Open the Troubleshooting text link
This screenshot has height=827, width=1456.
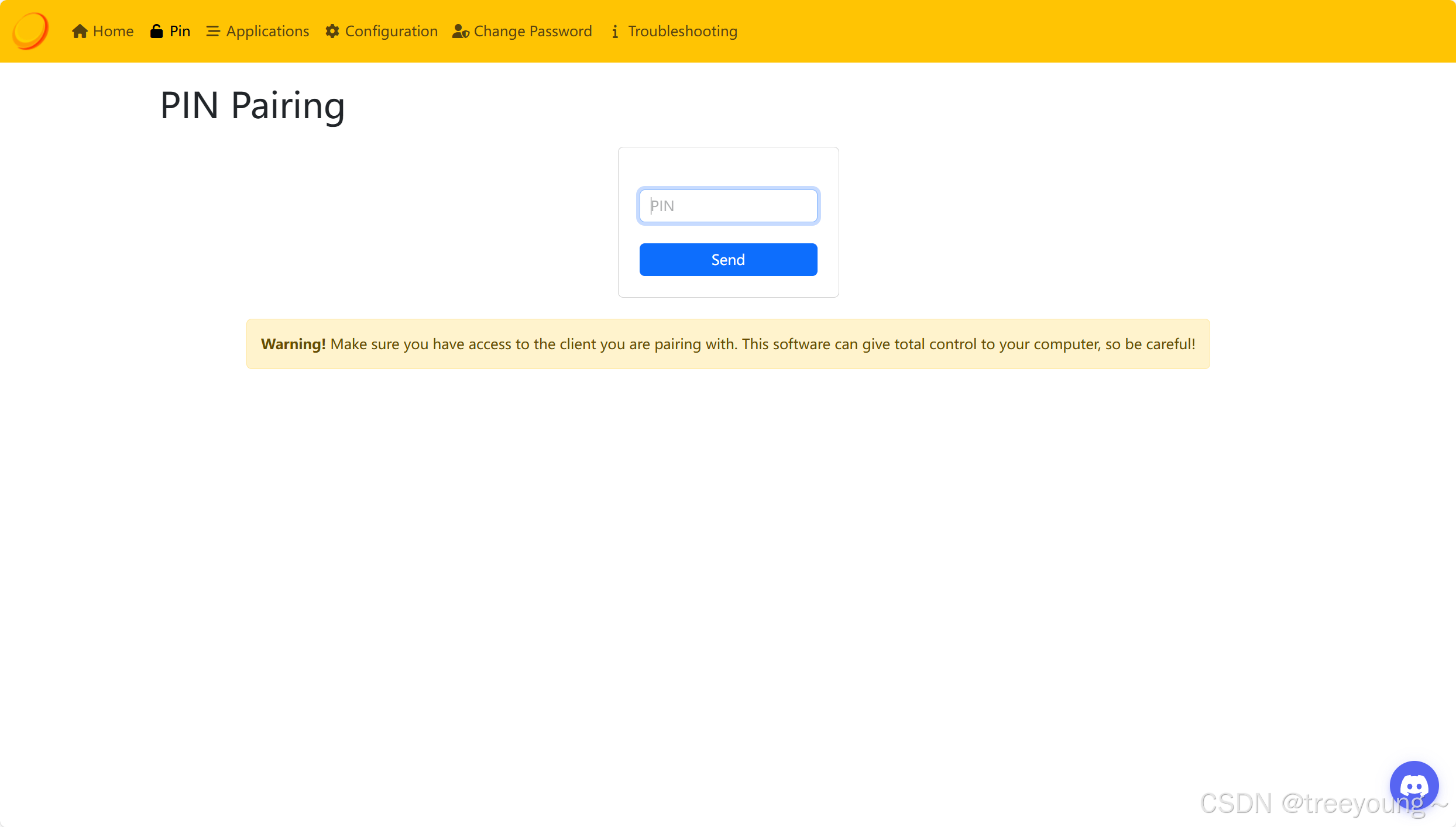[682, 31]
